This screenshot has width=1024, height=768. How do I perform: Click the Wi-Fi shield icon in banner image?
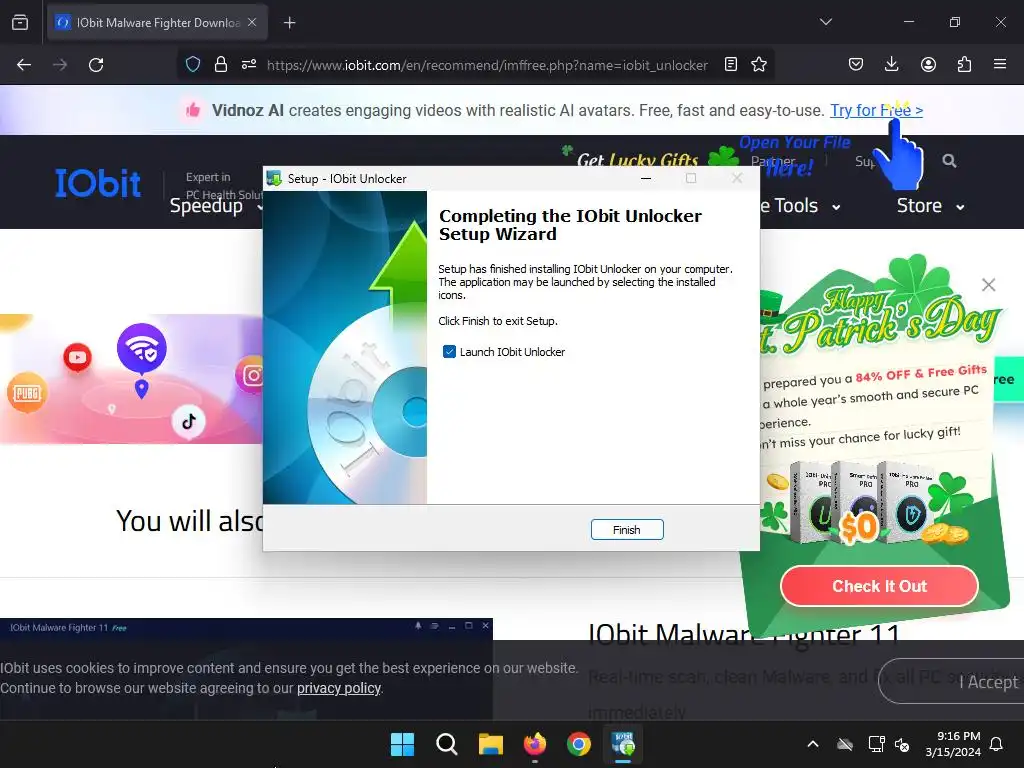[142, 347]
